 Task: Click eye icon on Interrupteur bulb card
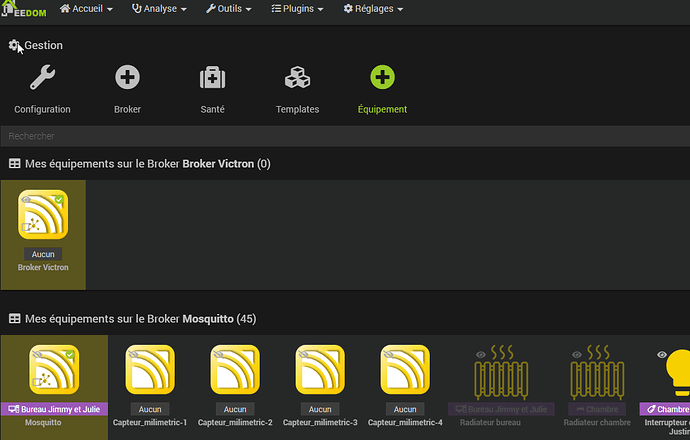662,355
